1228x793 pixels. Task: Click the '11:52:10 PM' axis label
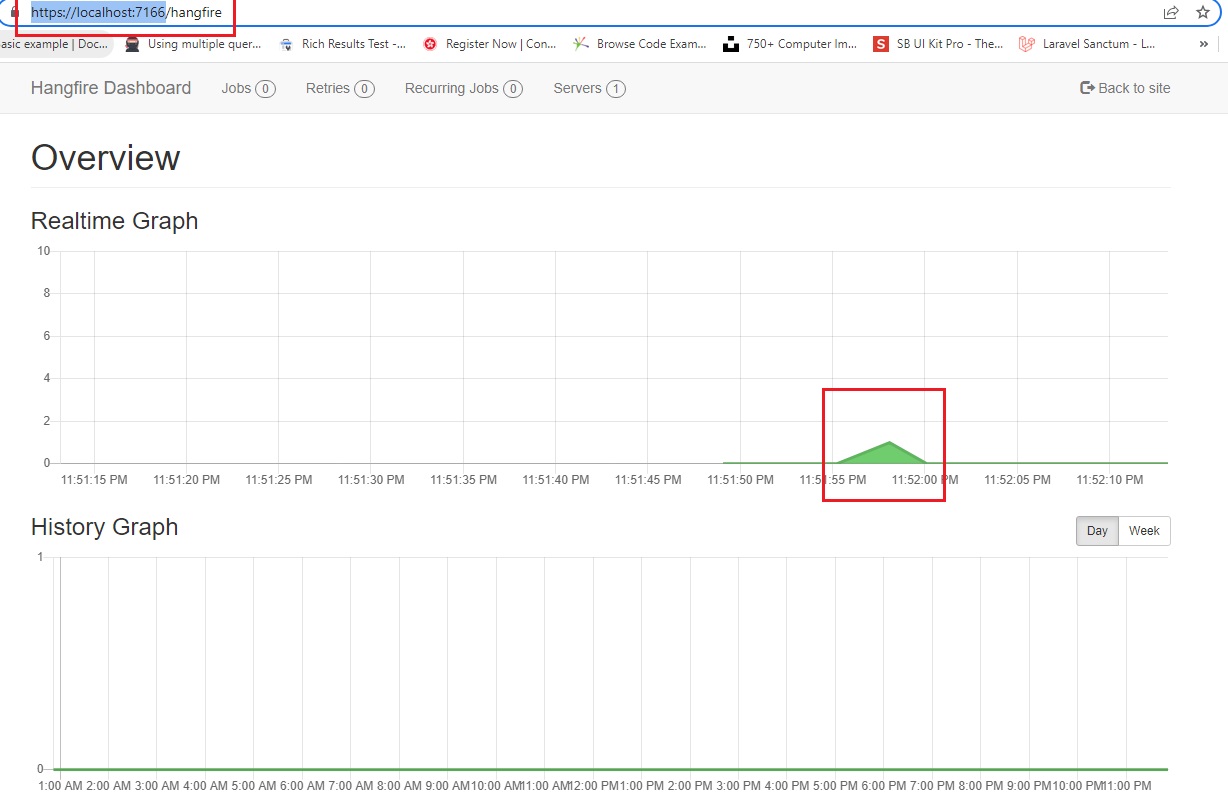[x=1110, y=480]
